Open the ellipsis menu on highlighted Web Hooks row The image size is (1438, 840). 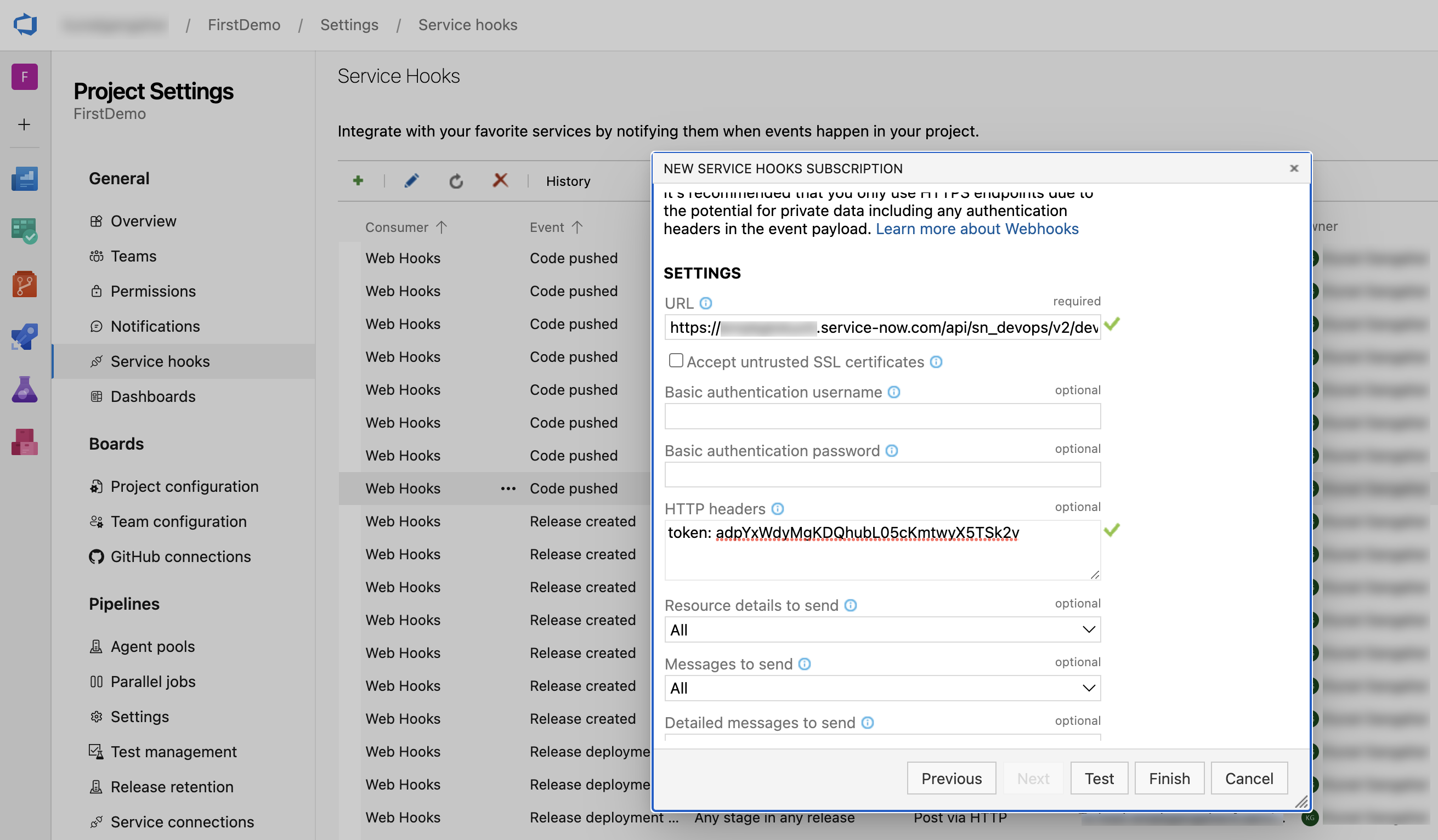[x=508, y=489]
